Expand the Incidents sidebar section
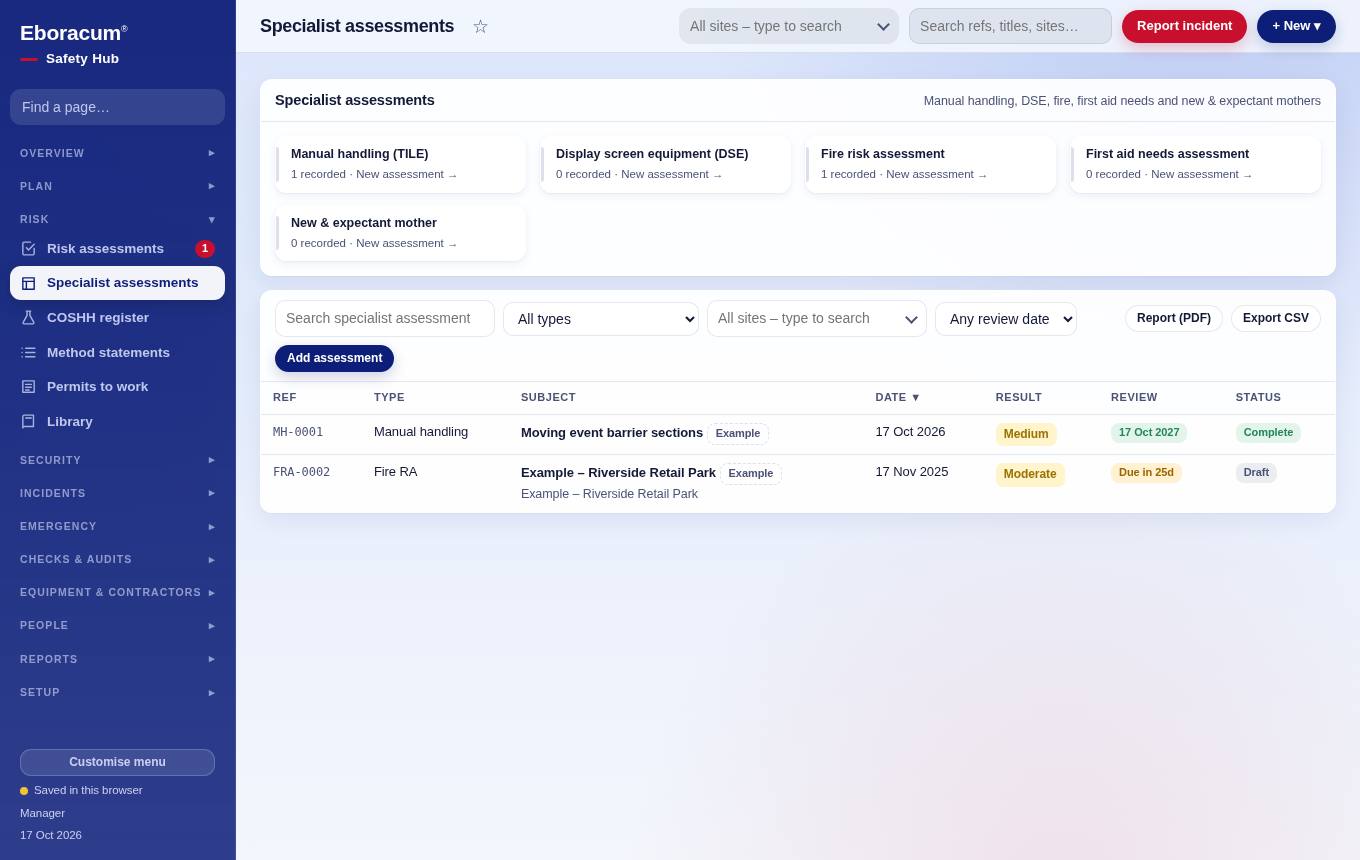This screenshot has width=1360, height=860. point(117,493)
